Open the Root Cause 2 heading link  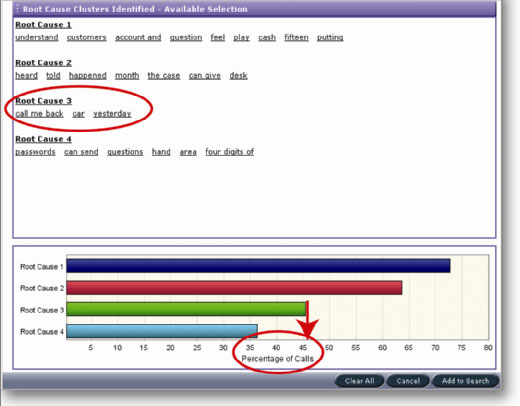(x=43, y=63)
